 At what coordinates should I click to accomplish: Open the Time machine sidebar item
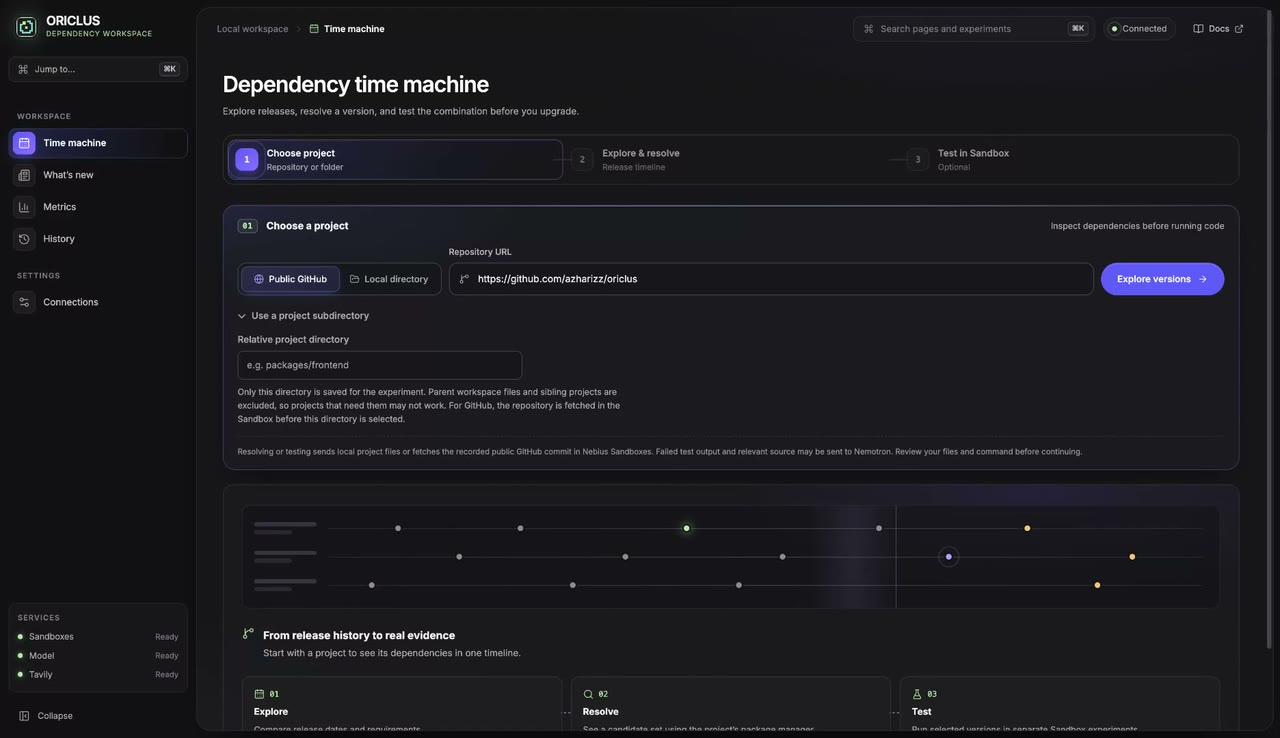(x=98, y=143)
